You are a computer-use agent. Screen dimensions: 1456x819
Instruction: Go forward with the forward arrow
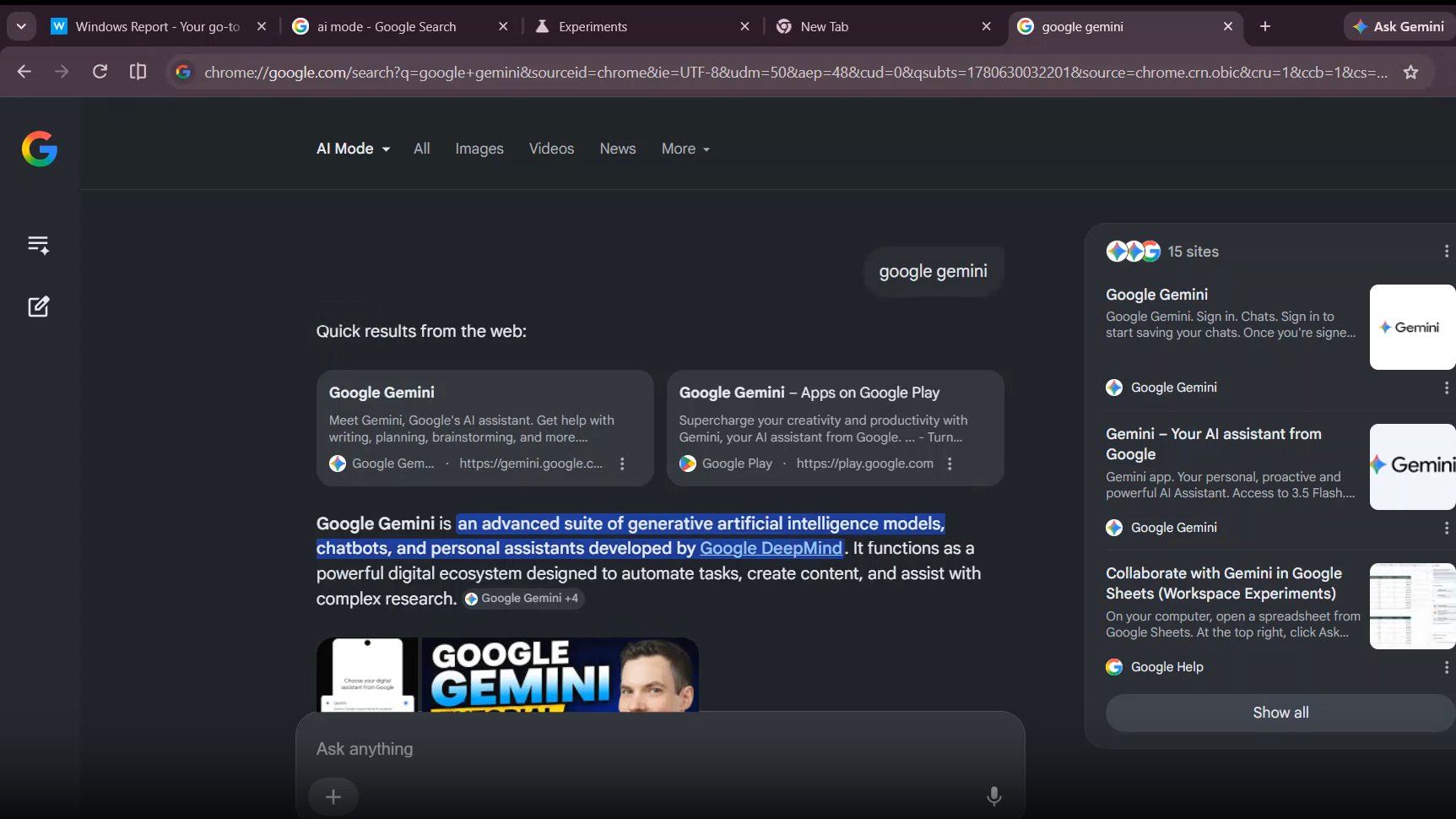click(62, 72)
